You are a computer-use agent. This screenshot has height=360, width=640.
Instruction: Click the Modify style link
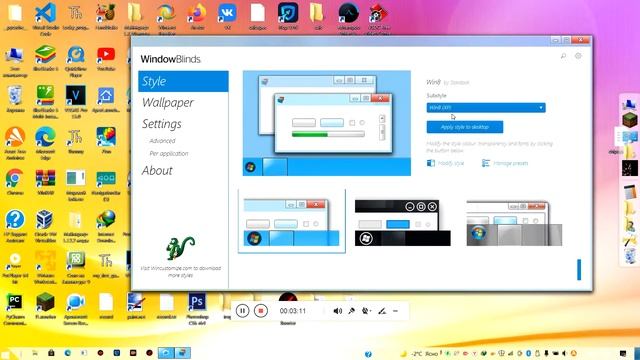pyautogui.click(x=445, y=163)
